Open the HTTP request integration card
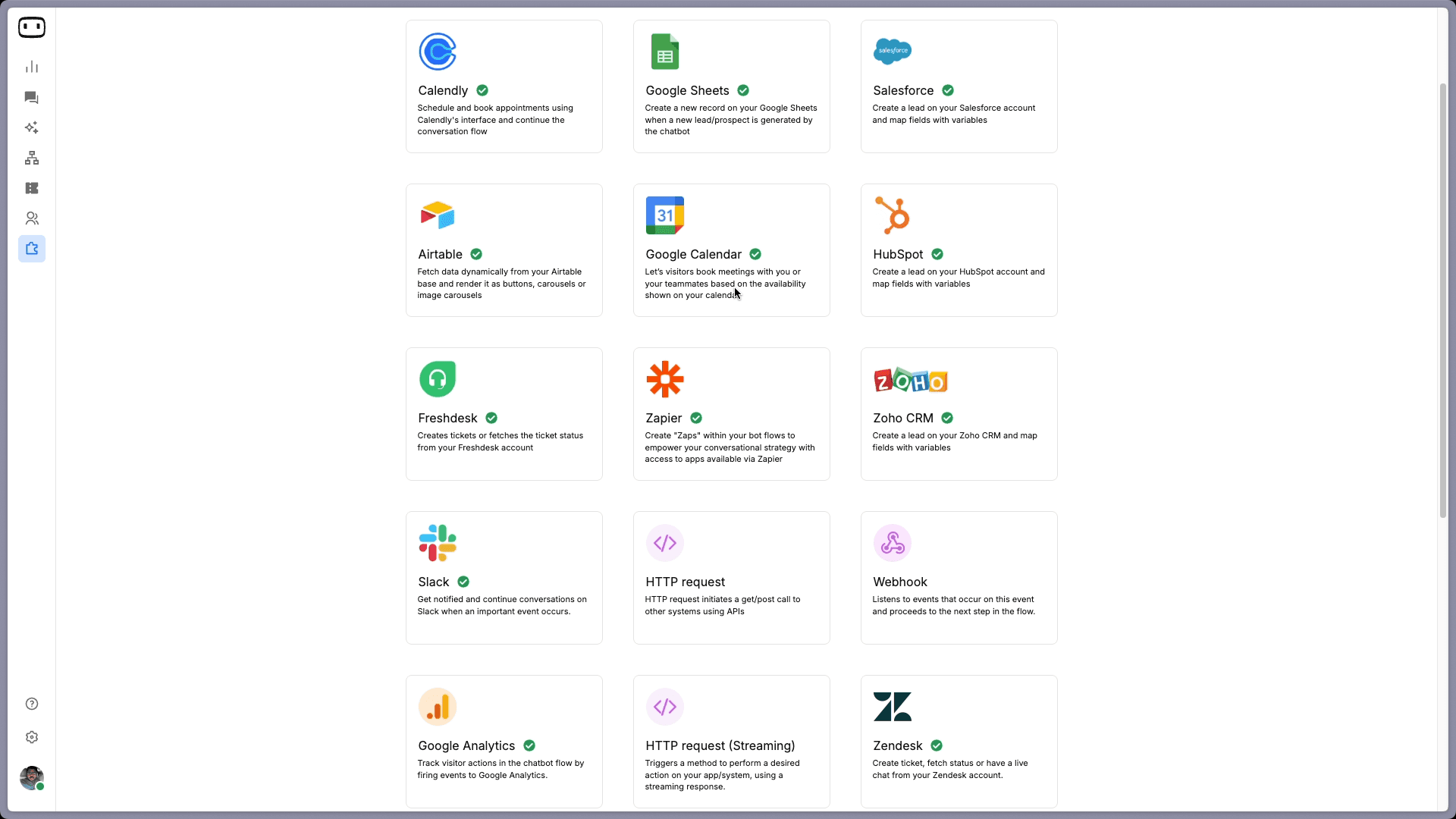Screen dimensions: 1456x819 (x=731, y=578)
